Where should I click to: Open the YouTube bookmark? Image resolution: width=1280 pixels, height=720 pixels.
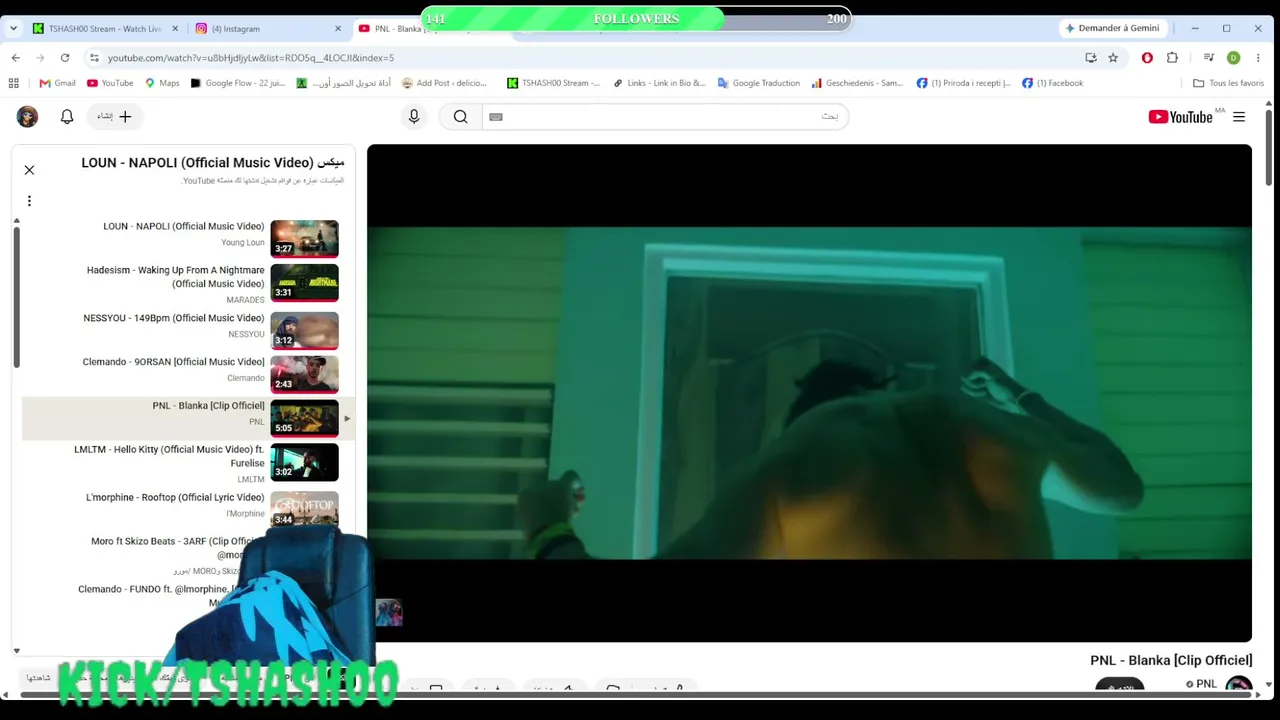(x=110, y=83)
